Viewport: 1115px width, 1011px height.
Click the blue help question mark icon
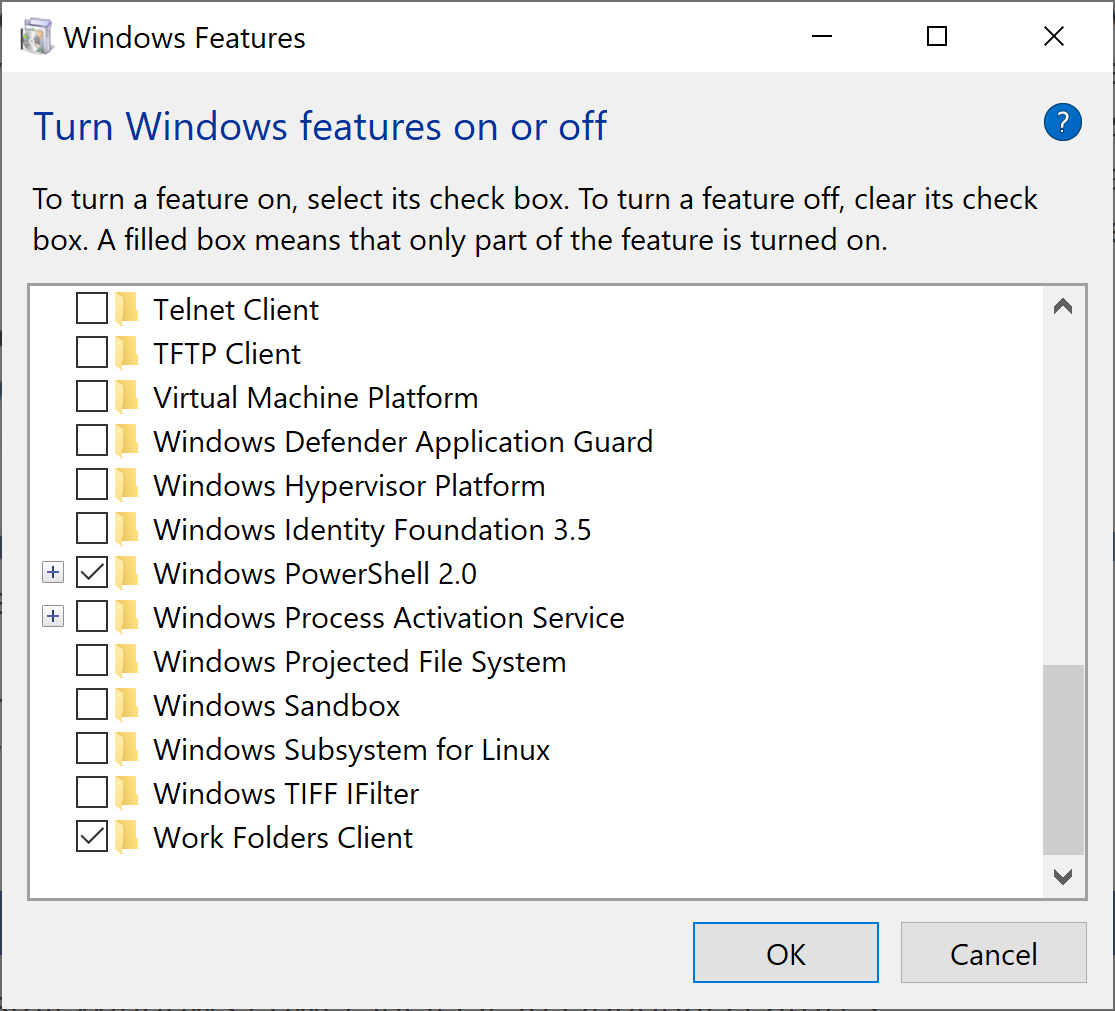click(x=1062, y=123)
